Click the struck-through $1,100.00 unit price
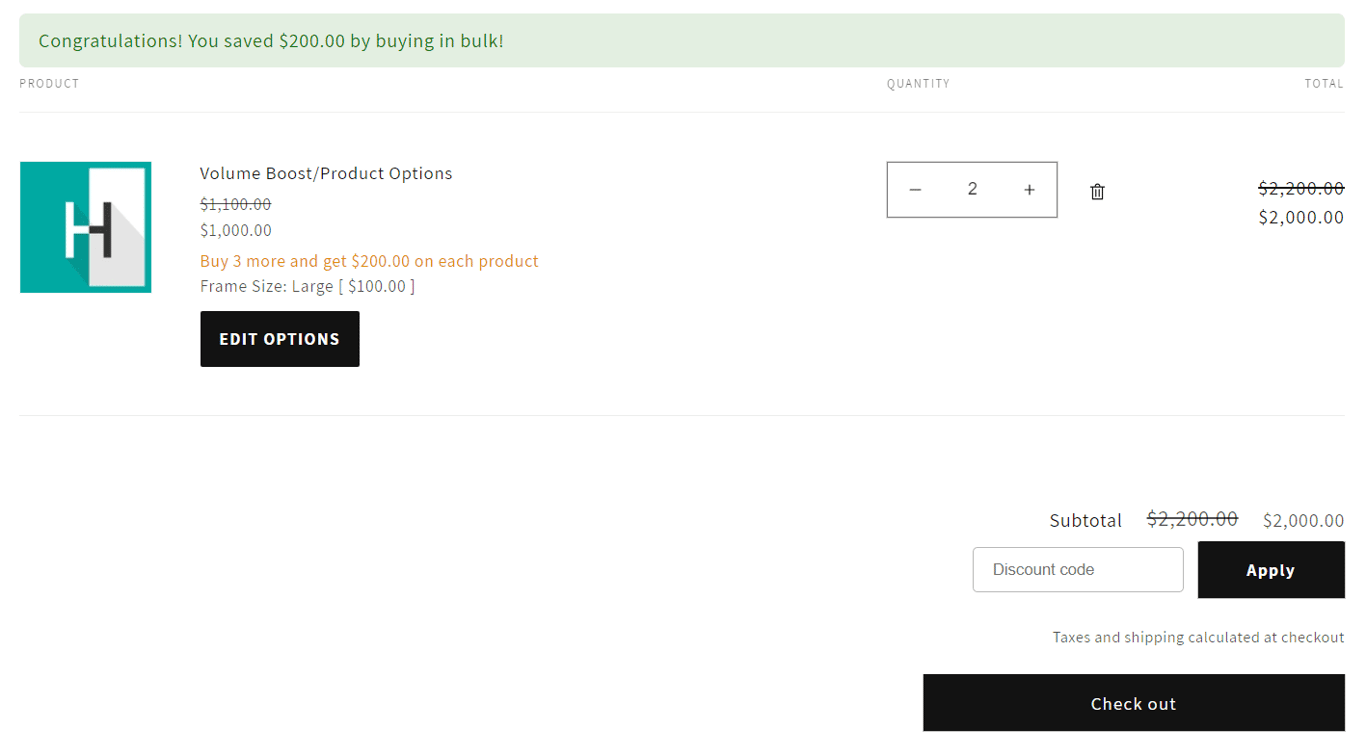The height and width of the screenshot is (756, 1366). (x=235, y=204)
